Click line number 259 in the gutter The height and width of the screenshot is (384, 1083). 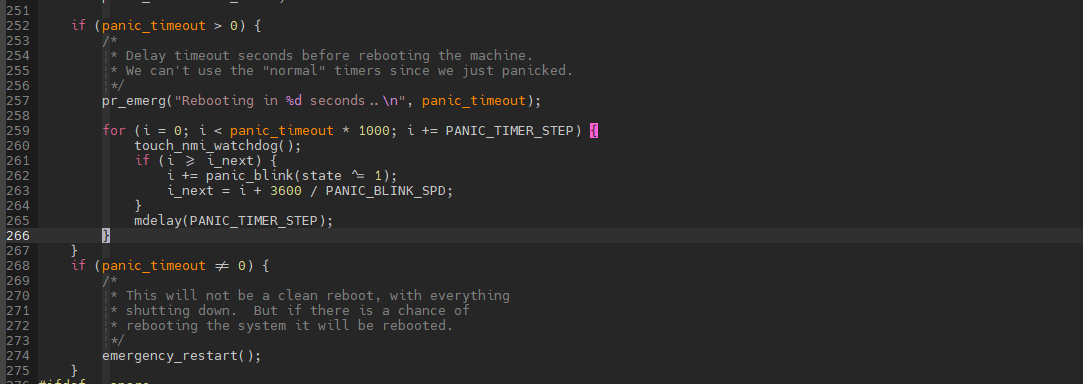point(18,131)
